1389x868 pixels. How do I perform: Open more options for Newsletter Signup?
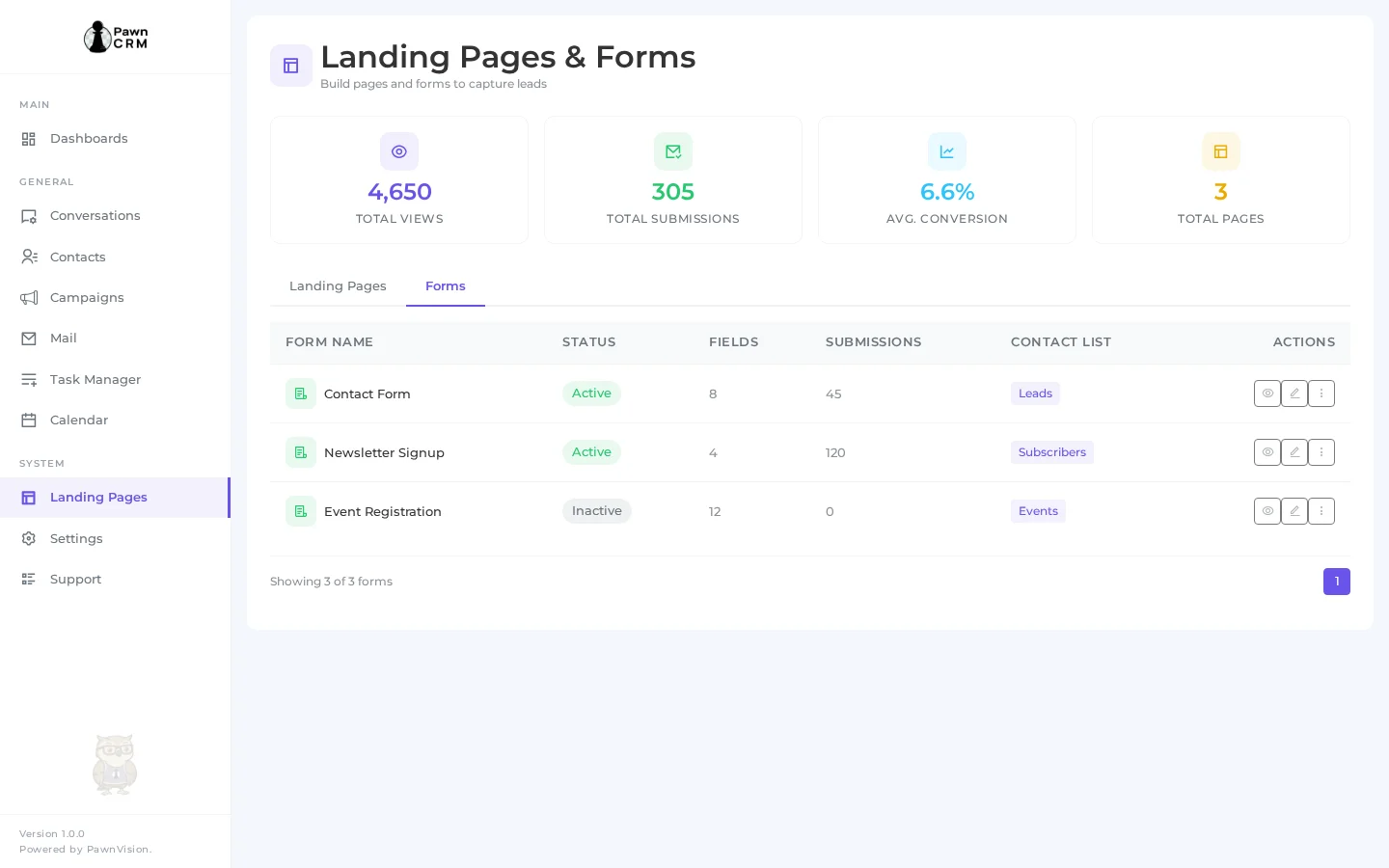tap(1321, 452)
